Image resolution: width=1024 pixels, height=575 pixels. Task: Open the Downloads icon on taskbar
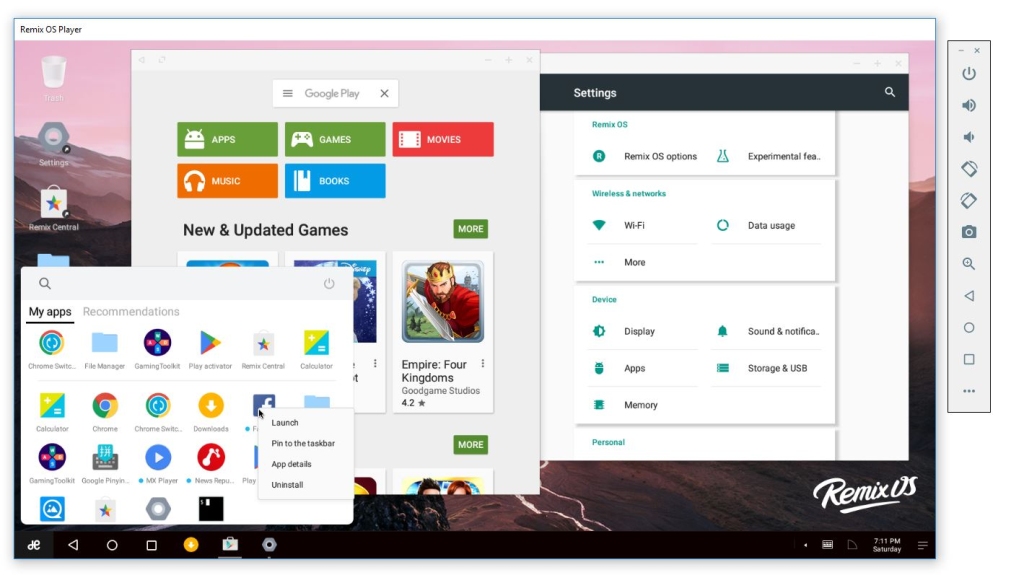click(191, 545)
